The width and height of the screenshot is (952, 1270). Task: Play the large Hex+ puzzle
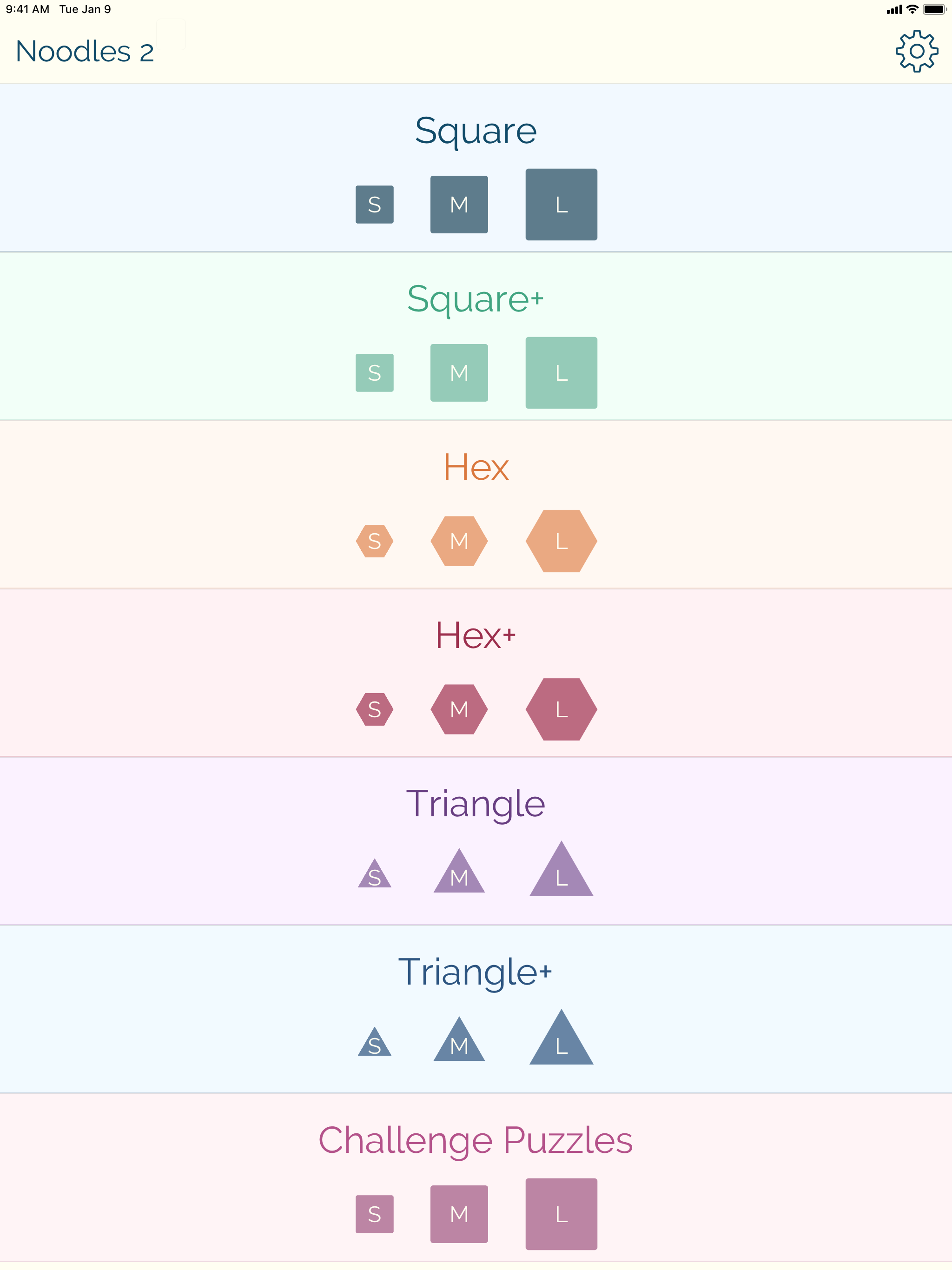(x=561, y=710)
